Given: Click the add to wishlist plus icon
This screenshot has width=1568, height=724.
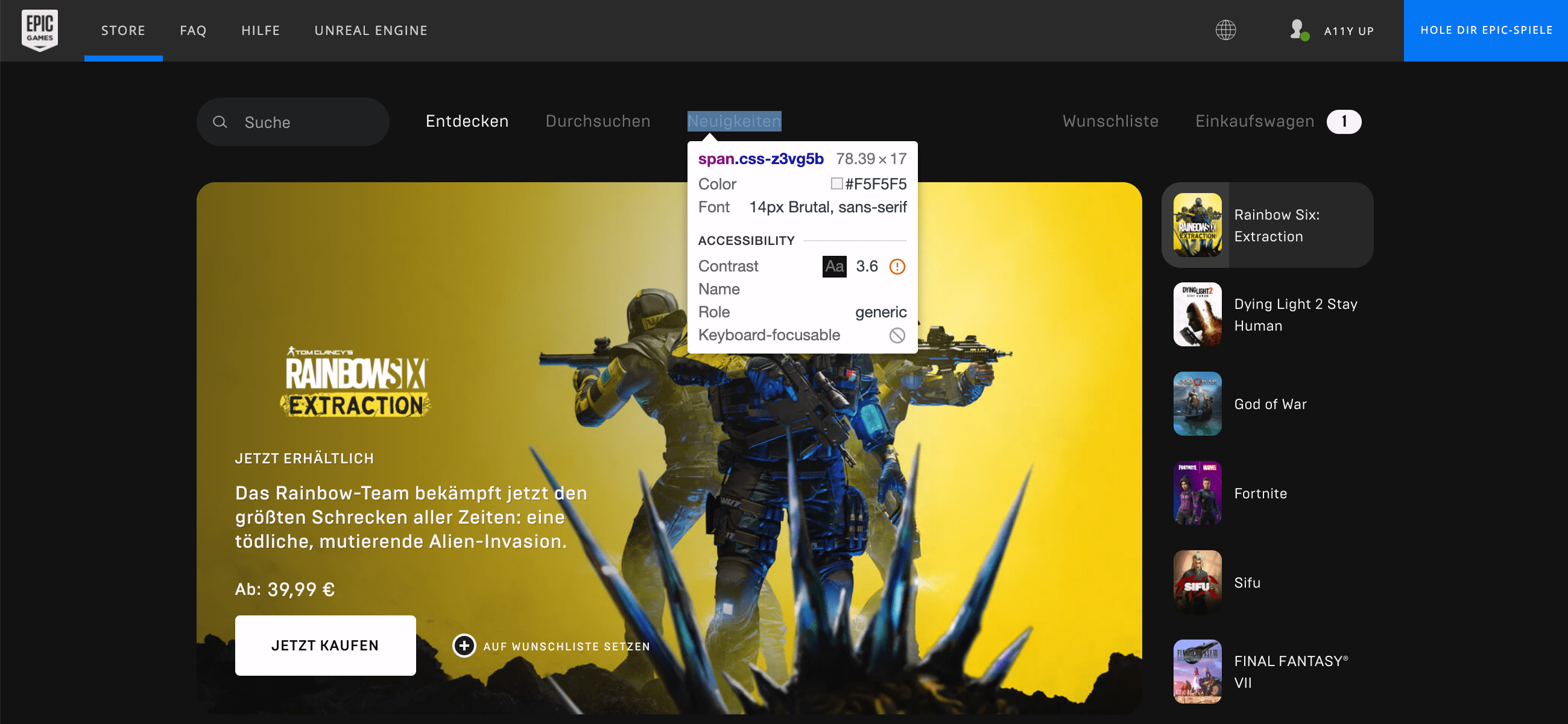Looking at the screenshot, I should point(463,645).
